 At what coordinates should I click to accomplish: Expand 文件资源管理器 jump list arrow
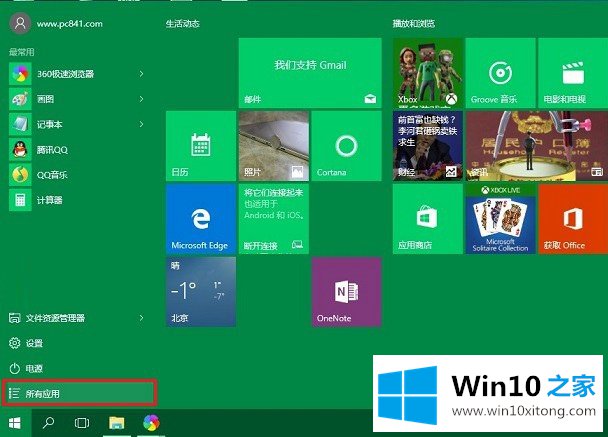[x=142, y=318]
